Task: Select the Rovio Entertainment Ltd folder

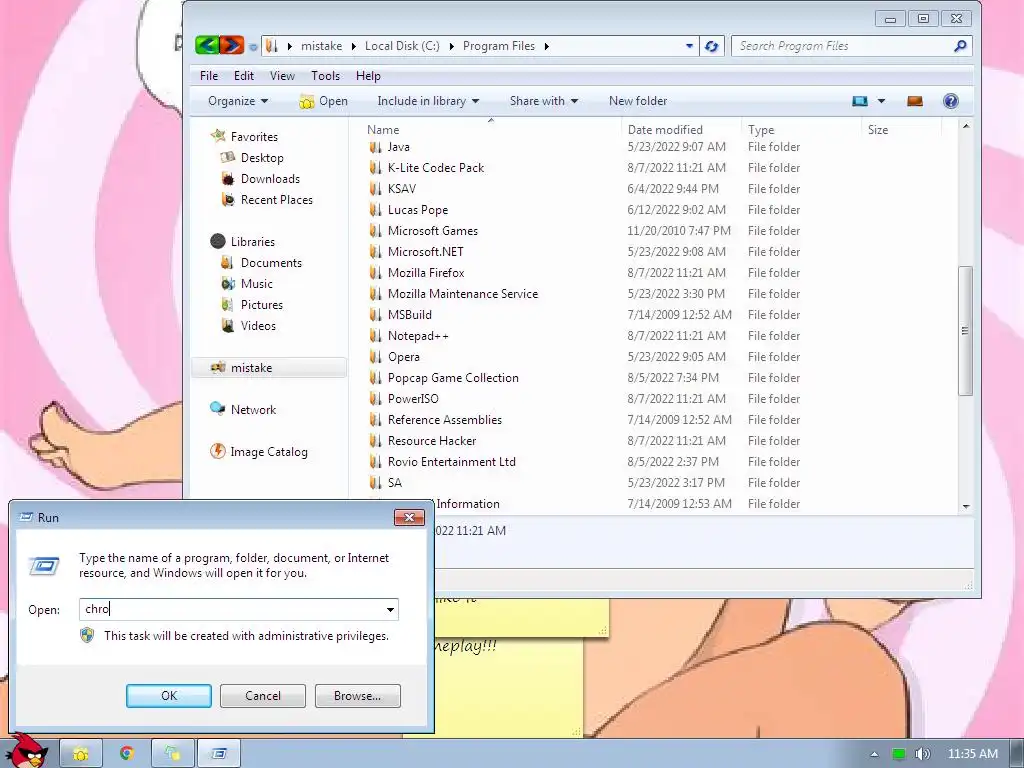Action: (452, 462)
